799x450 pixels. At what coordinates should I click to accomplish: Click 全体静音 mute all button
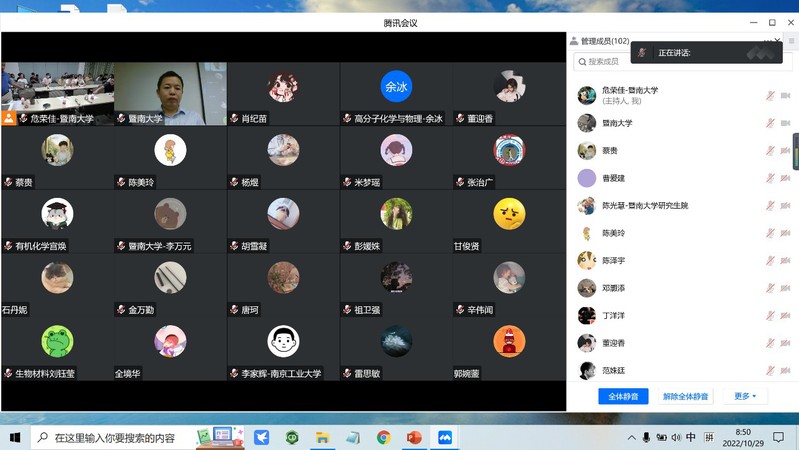pyautogui.click(x=623, y=396)
